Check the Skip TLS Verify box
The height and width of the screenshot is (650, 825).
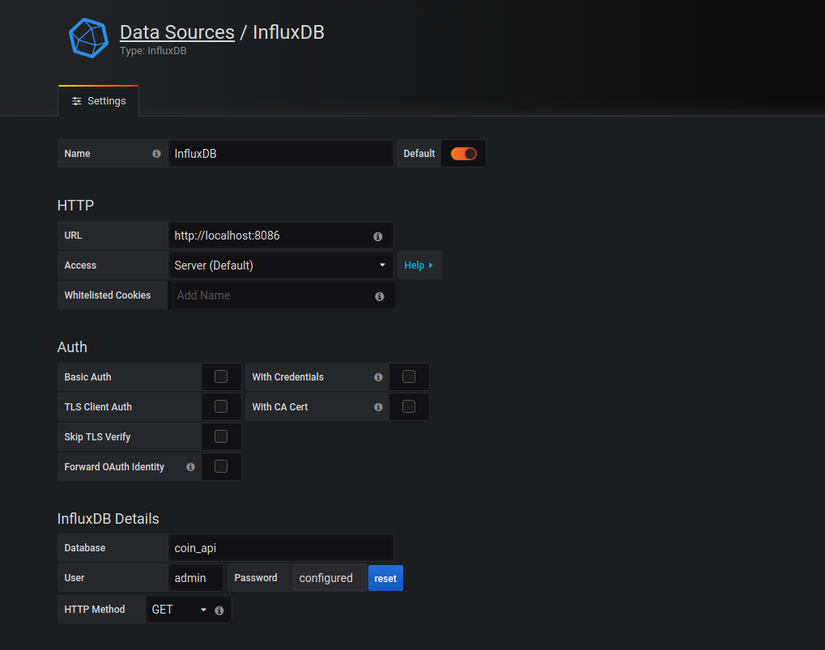click(221, 437)
